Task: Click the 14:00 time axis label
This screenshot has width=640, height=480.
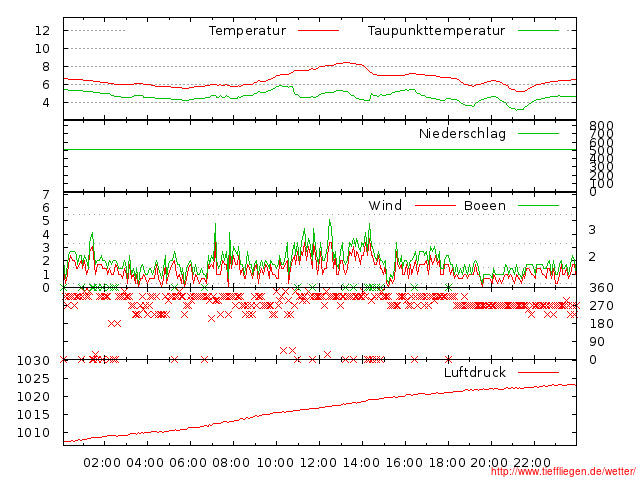Action: point(361,463)
